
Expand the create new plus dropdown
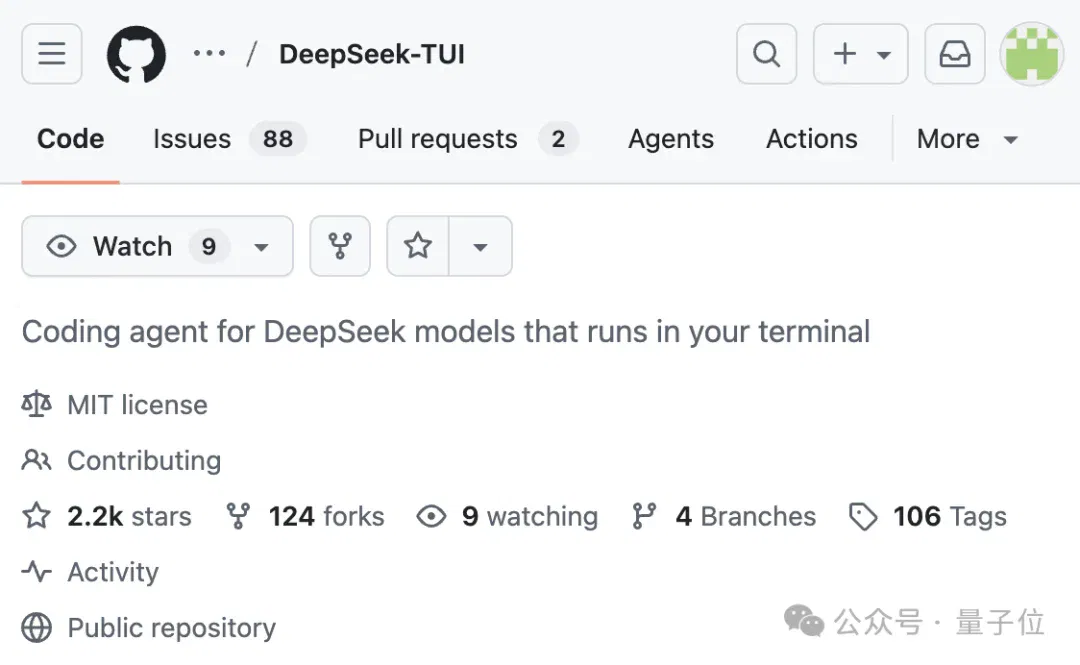point(860,54)
